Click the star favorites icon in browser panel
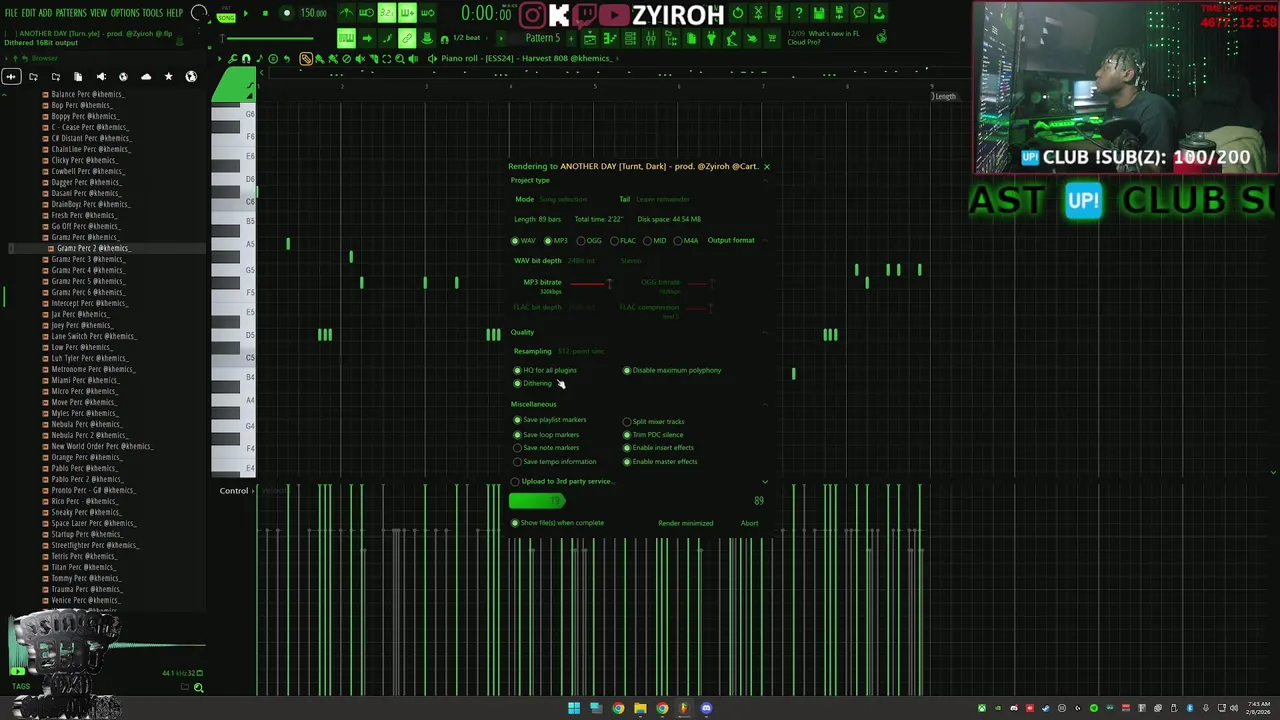This screenshot has height=720, width=1280. (x=168, y=77)
